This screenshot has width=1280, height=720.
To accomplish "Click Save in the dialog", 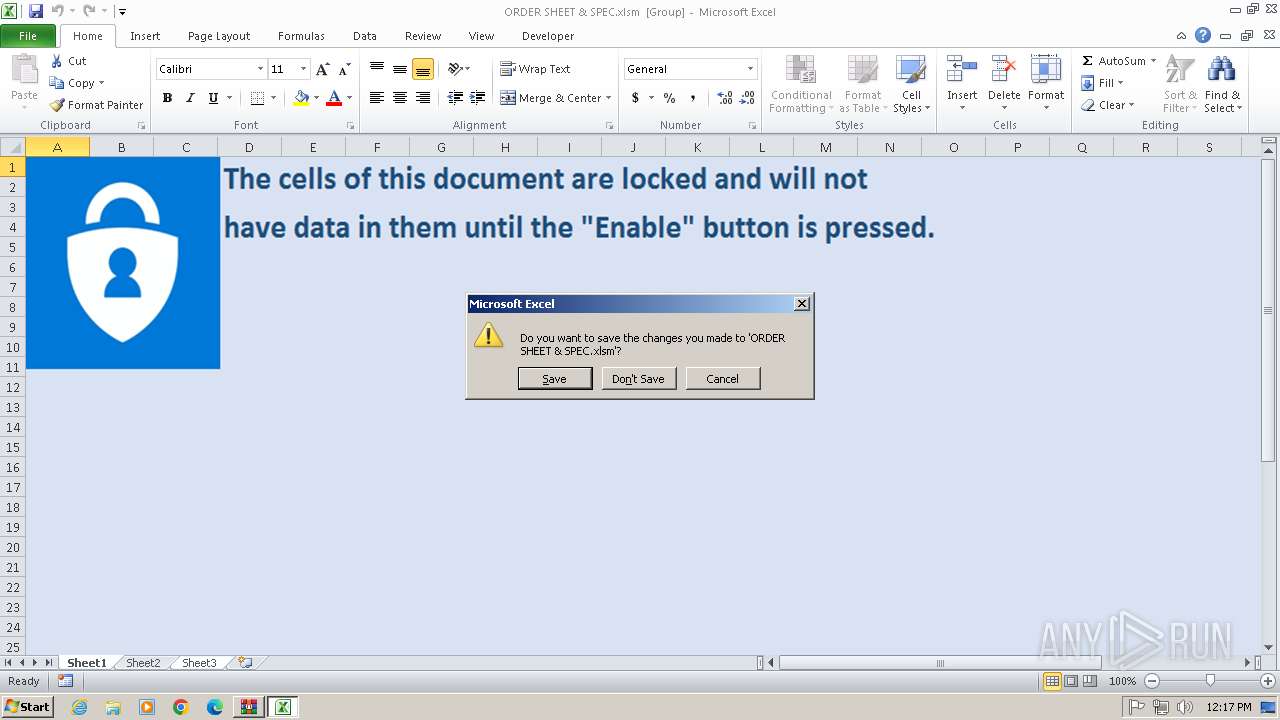I will 554,379.
